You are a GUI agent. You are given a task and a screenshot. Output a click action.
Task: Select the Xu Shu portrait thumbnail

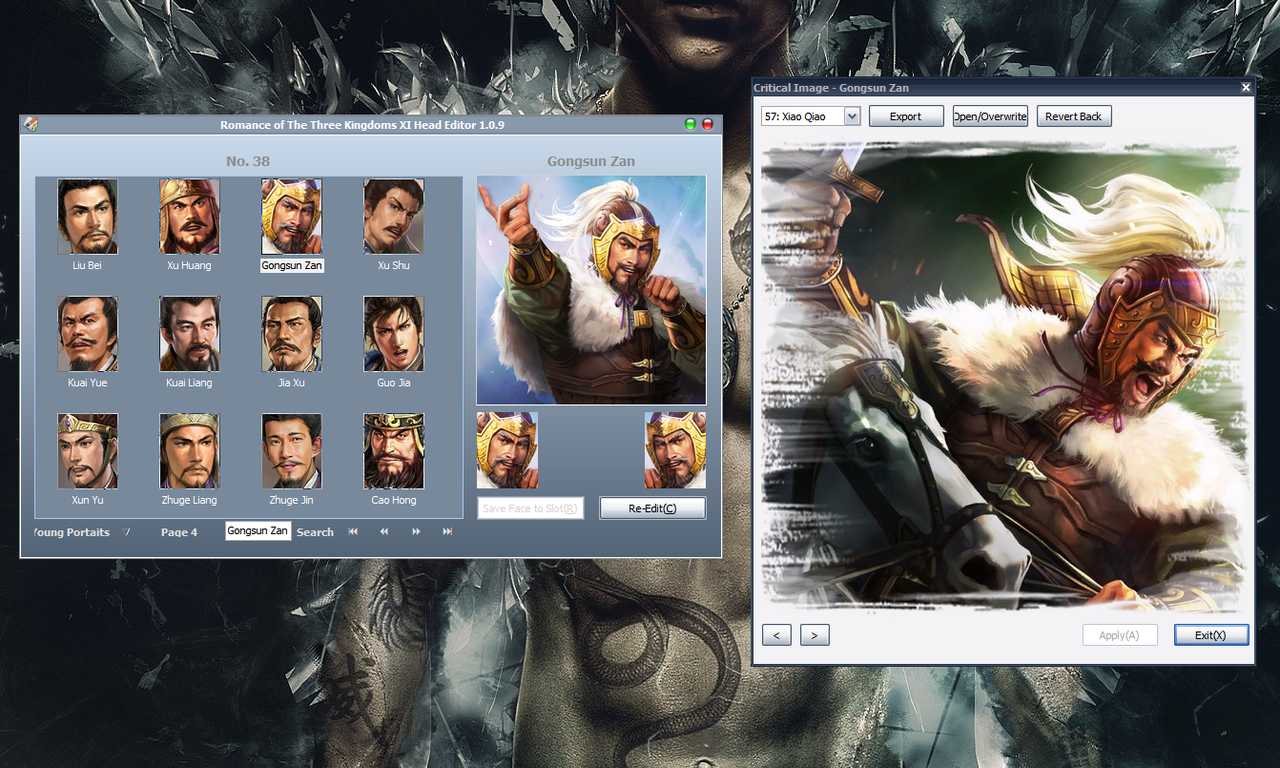click(393, 216)
